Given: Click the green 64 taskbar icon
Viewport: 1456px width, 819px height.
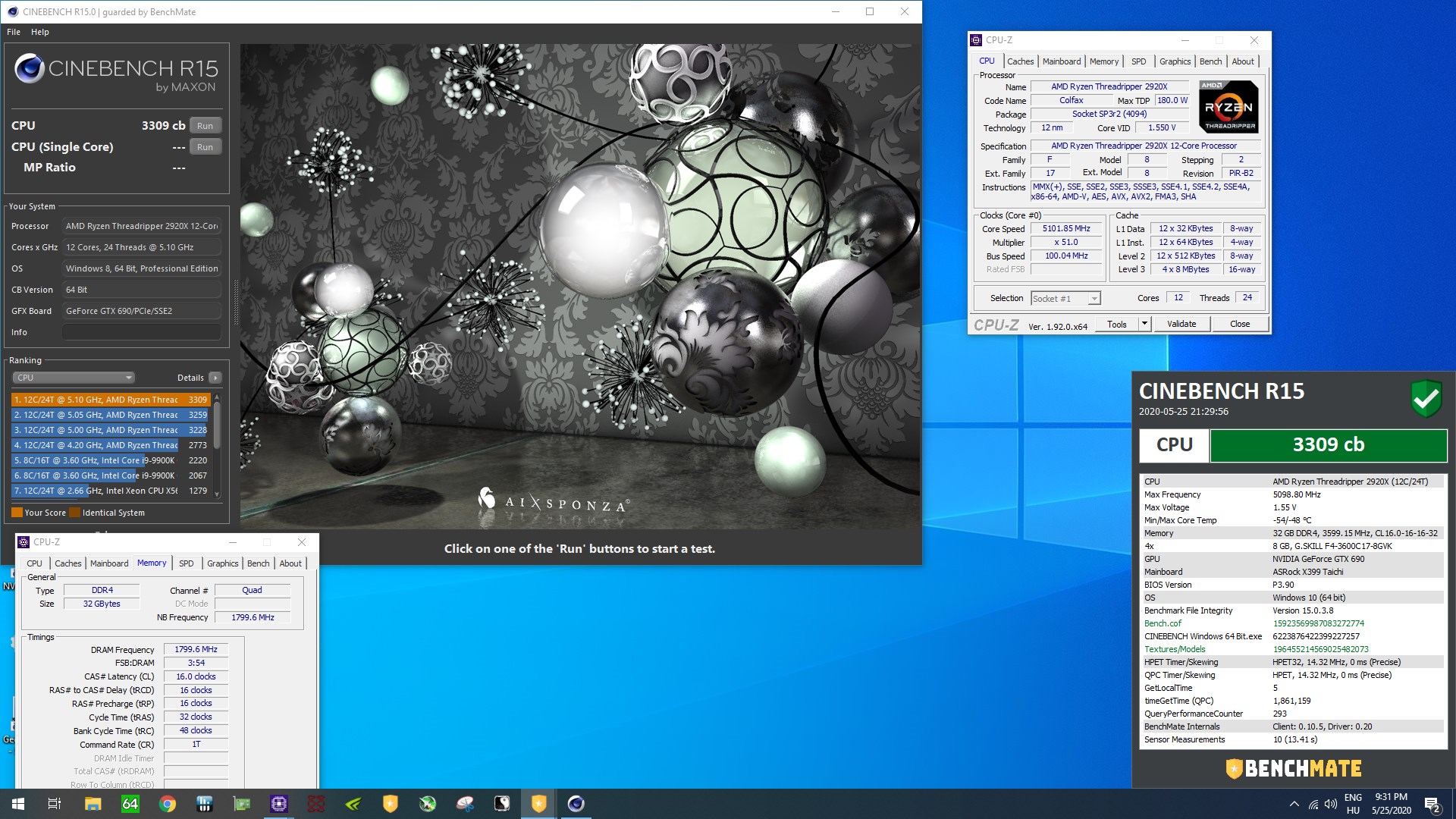Looking at the screenshot, I should tap(130, 804).
